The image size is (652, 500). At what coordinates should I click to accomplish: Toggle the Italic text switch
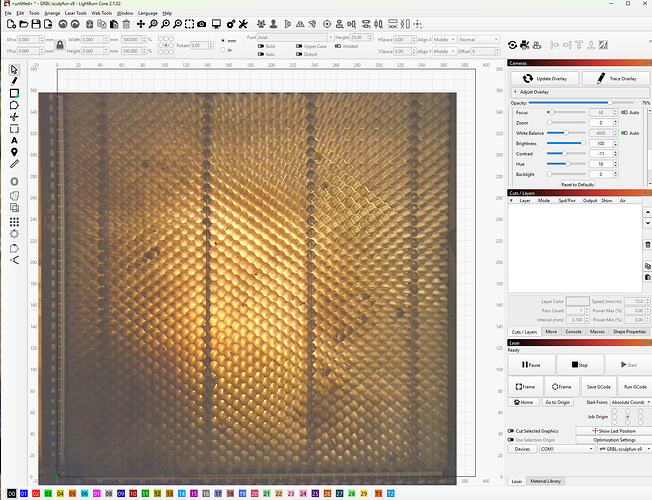[x=261, y=54]
